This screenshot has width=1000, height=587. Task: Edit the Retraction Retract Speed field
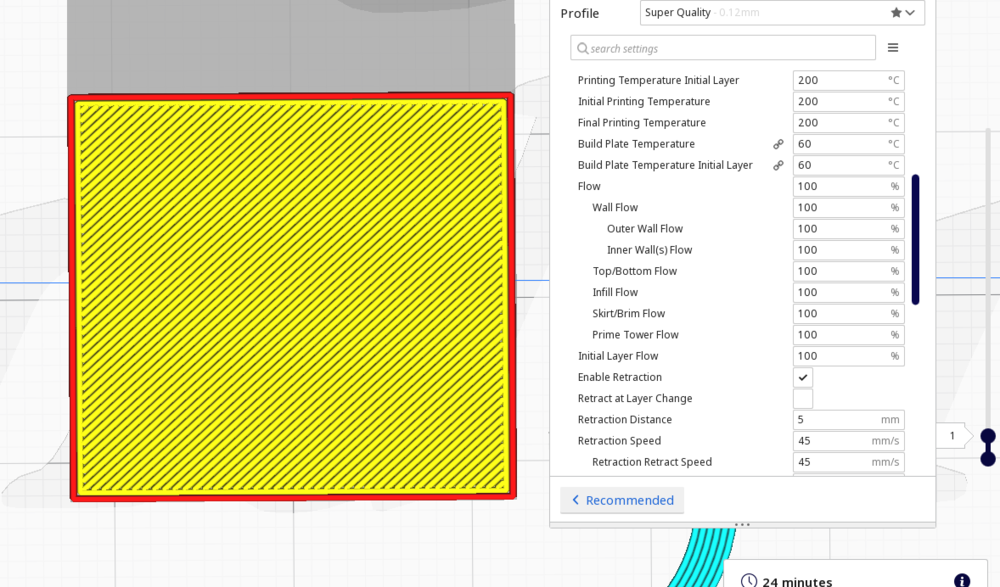pos(848,462)
